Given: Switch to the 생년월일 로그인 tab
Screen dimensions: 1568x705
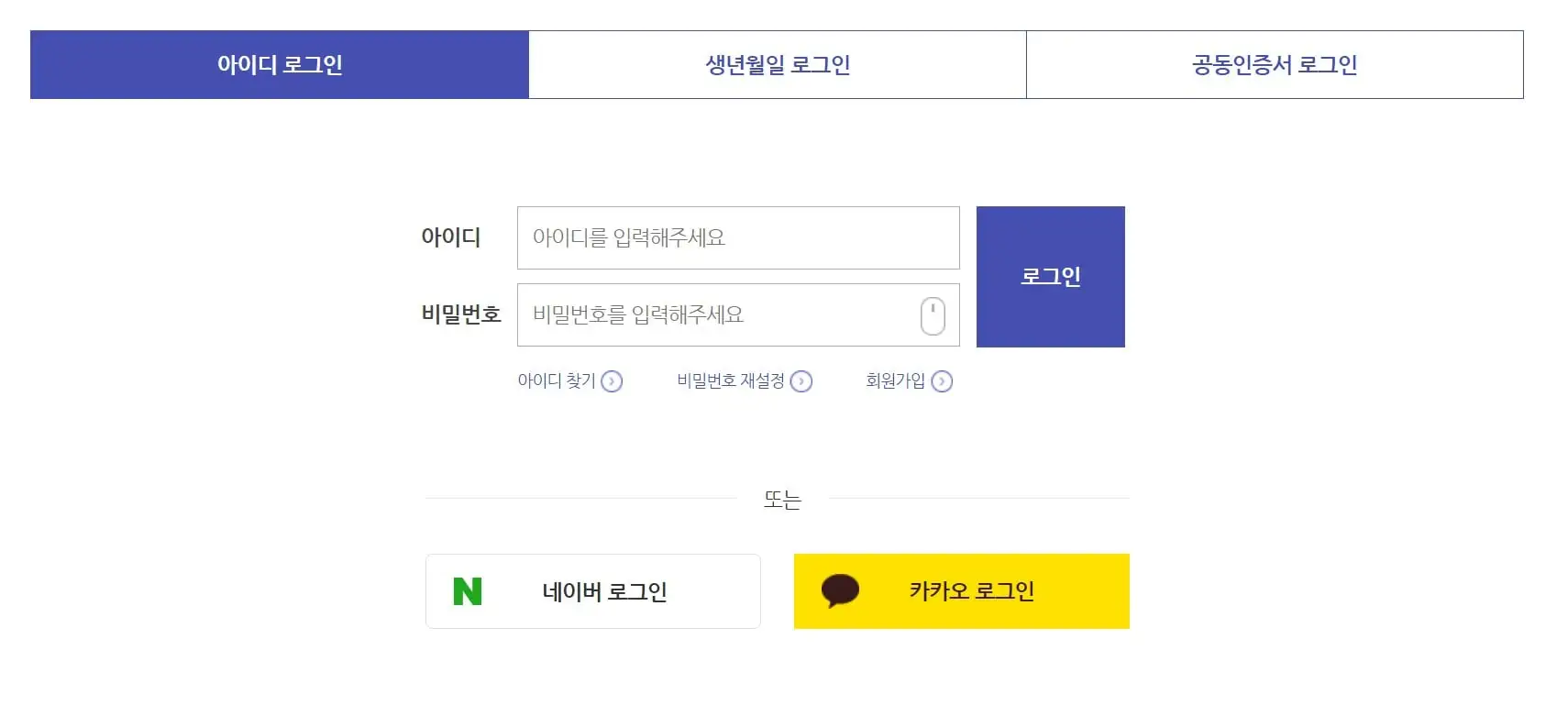Looking at the screenshot, I should 778,64.
